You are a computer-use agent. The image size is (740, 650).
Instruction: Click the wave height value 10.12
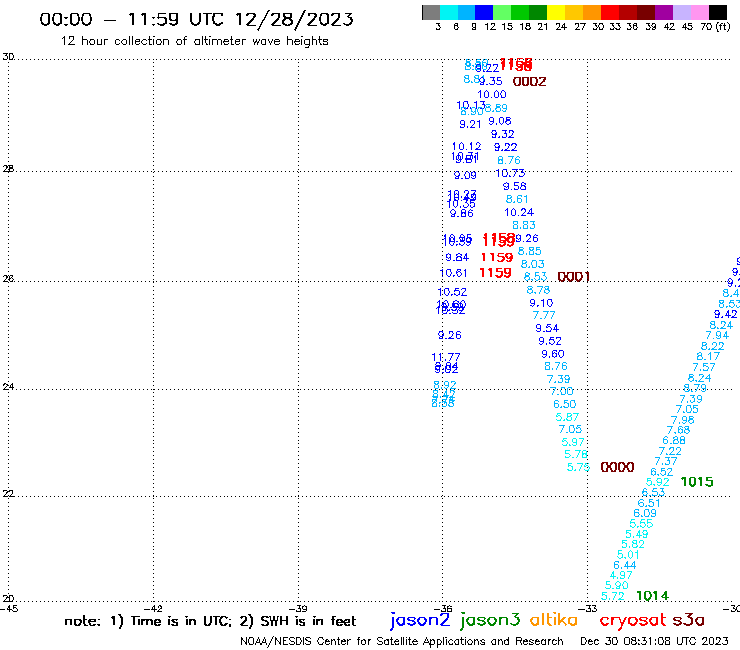(x=467, y=147)
